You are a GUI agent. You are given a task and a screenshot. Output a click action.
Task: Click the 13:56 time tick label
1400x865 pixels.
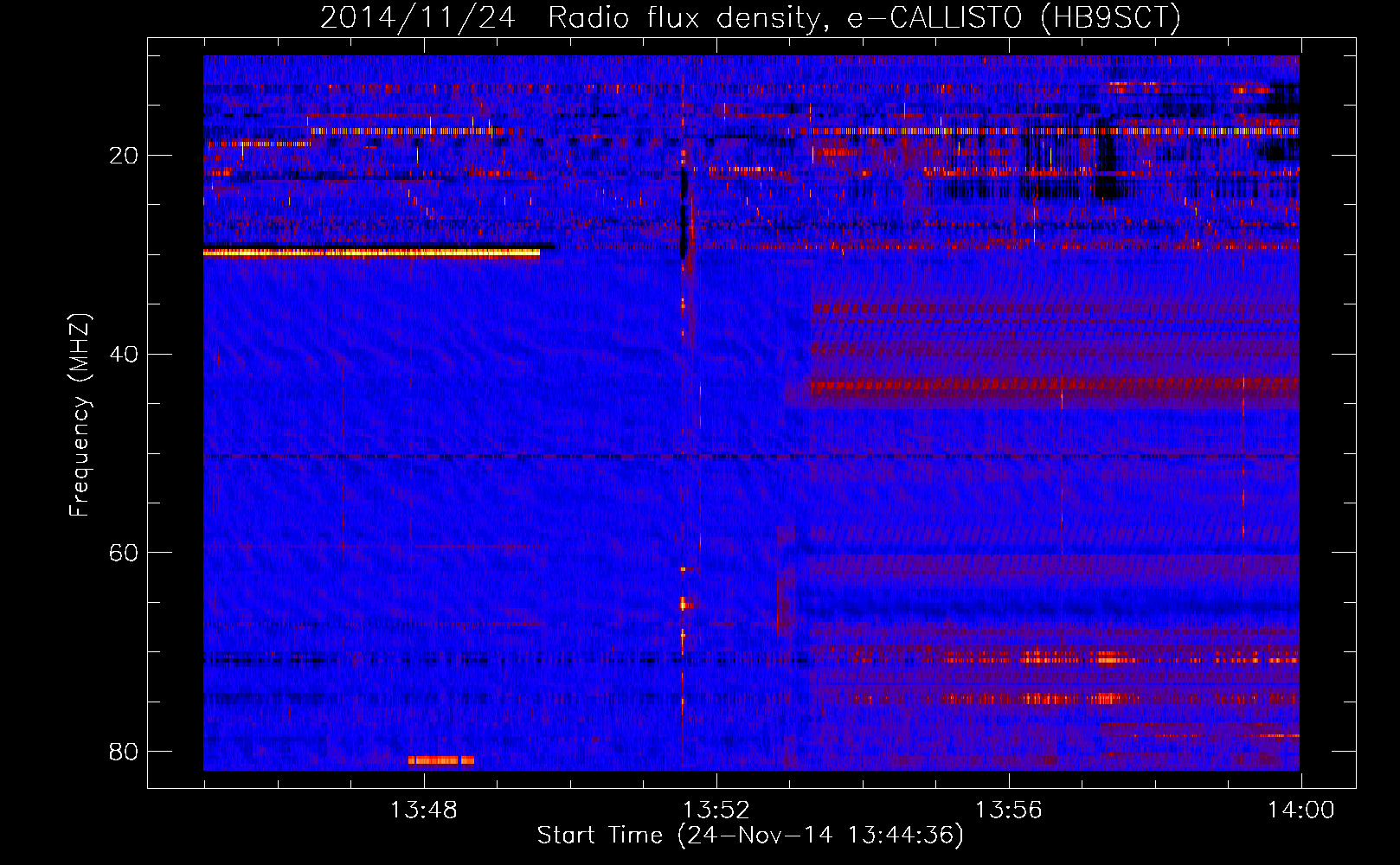(x=1008, y=811)
